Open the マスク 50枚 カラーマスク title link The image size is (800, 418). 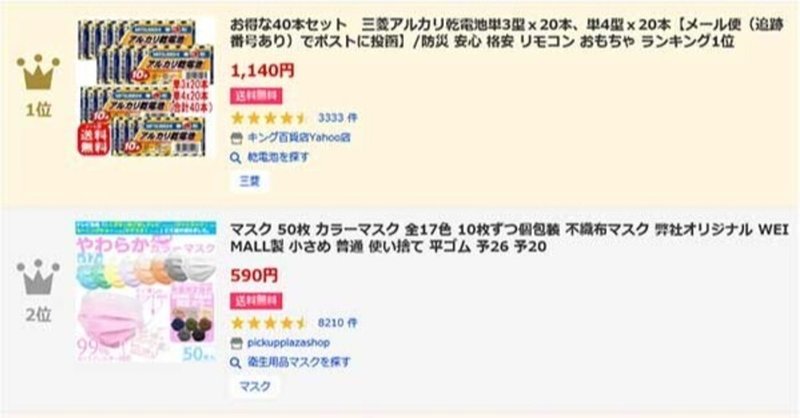509,238
